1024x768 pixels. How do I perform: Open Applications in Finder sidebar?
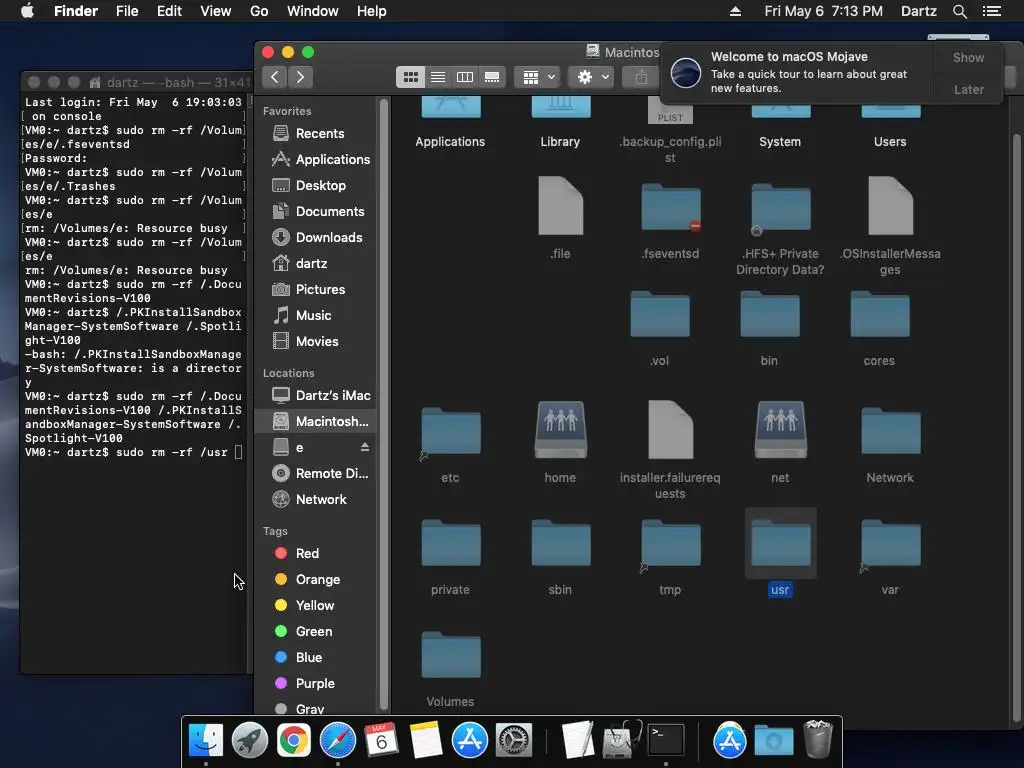click(321, 159)
